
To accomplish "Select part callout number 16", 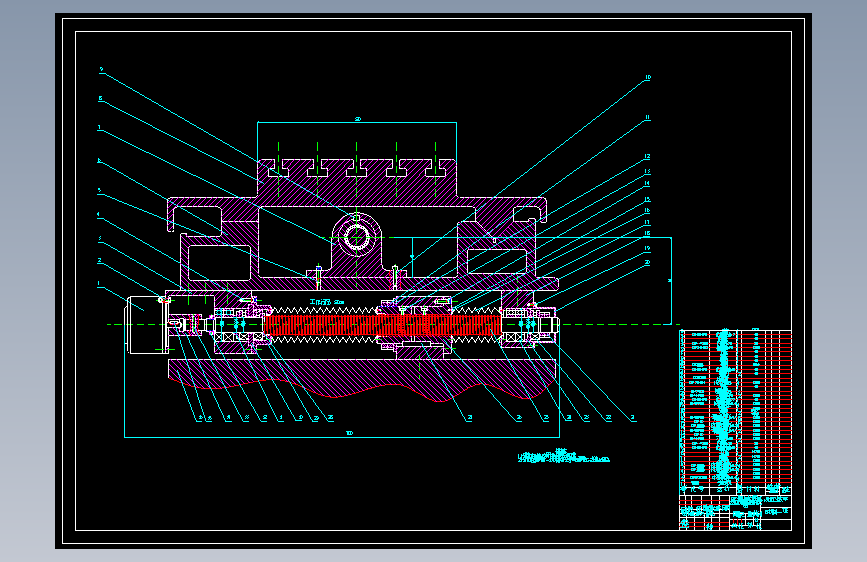I will pyautogui.click(x=647, y=211).
